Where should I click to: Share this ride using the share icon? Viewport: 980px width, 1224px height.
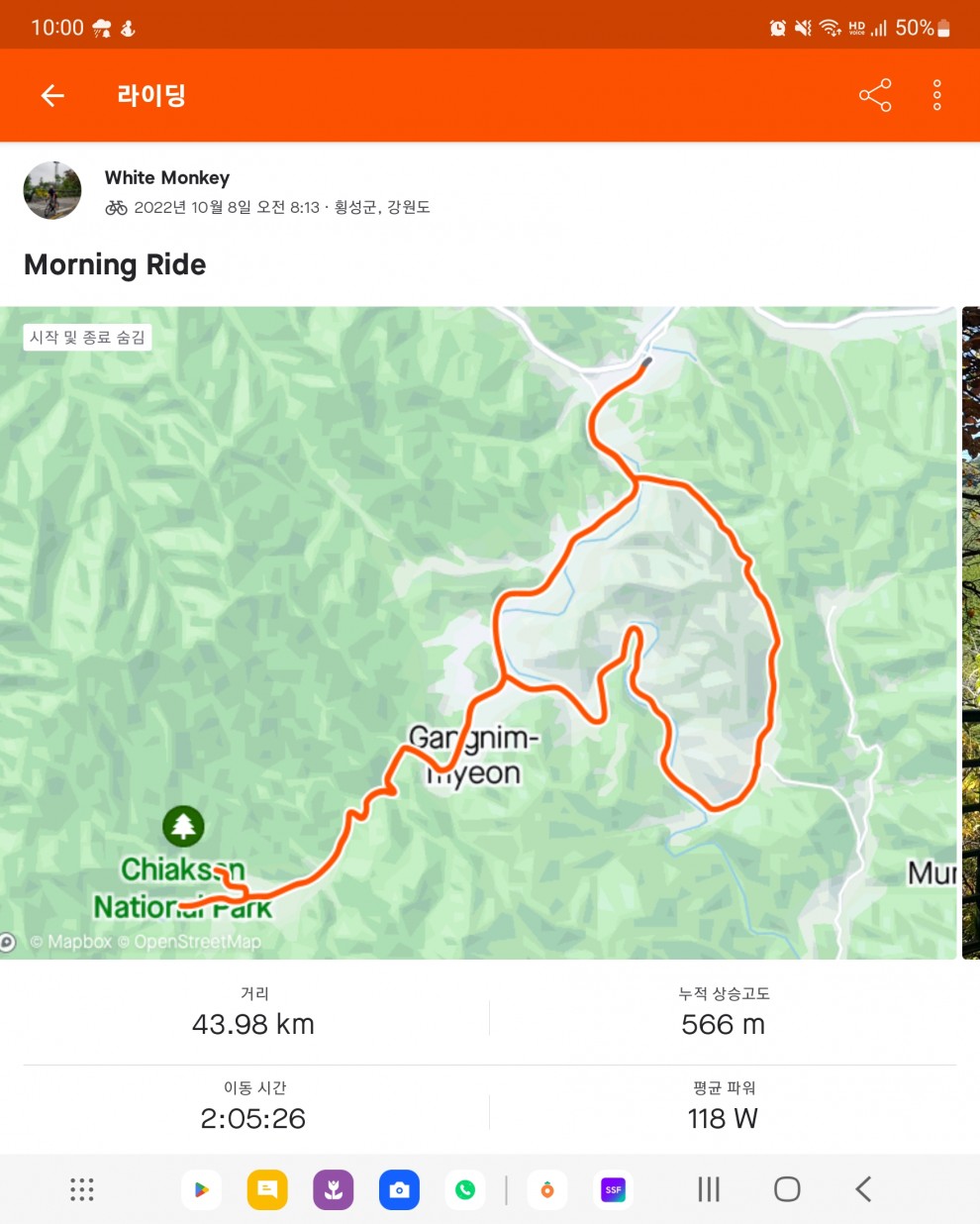[875, 95]
